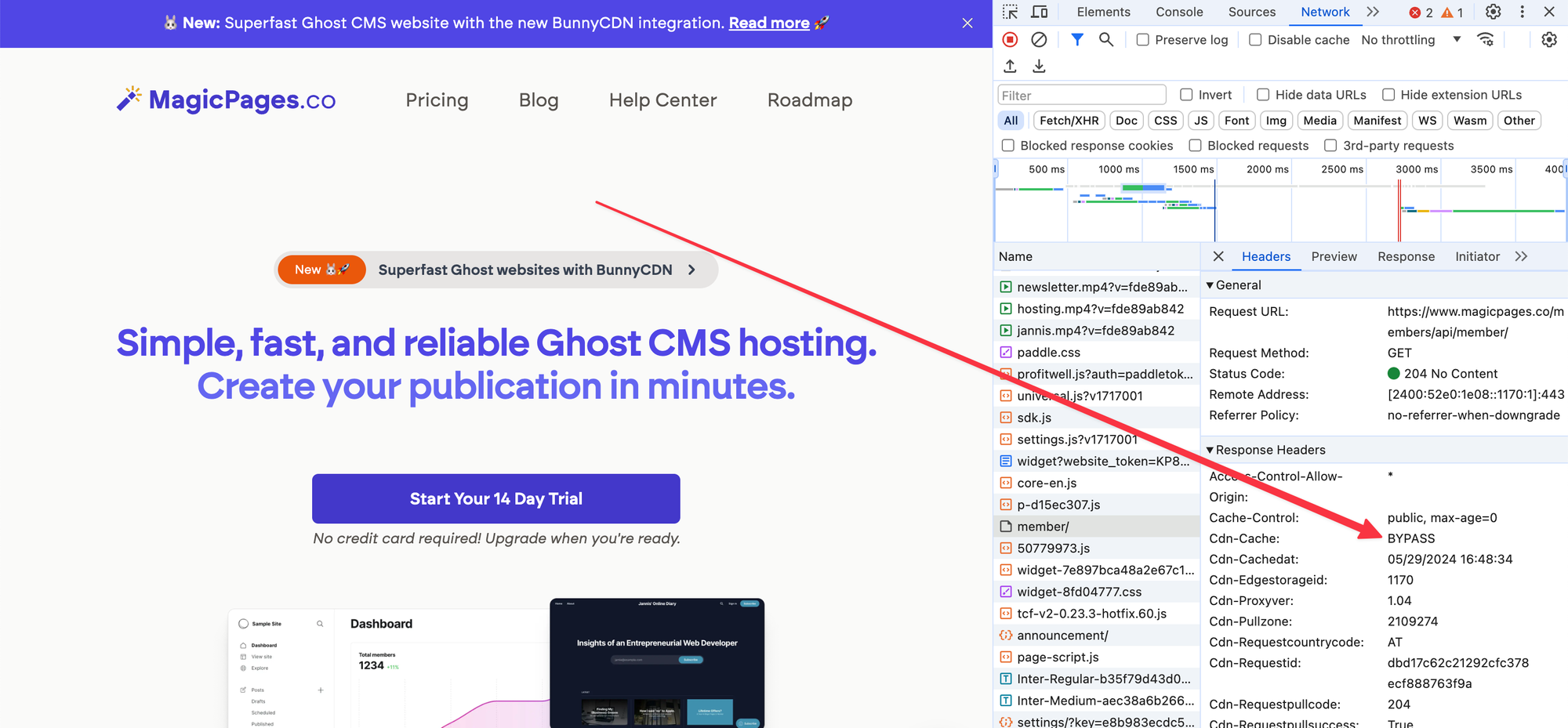1568x728 pixels.
Task: Open the network search magnifier
Action: coord(1106,39)
